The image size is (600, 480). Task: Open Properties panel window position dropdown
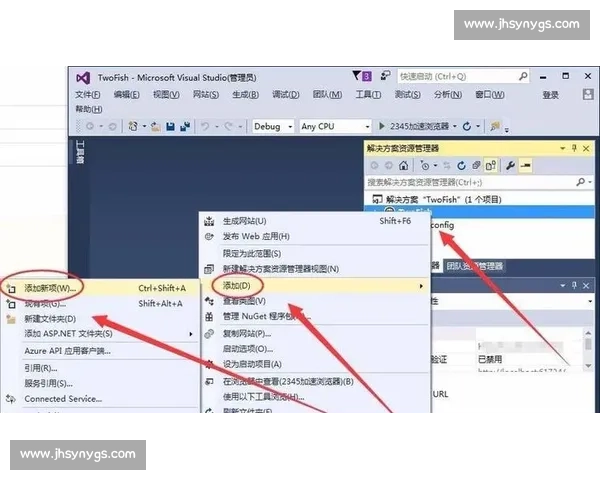[562, 286]
